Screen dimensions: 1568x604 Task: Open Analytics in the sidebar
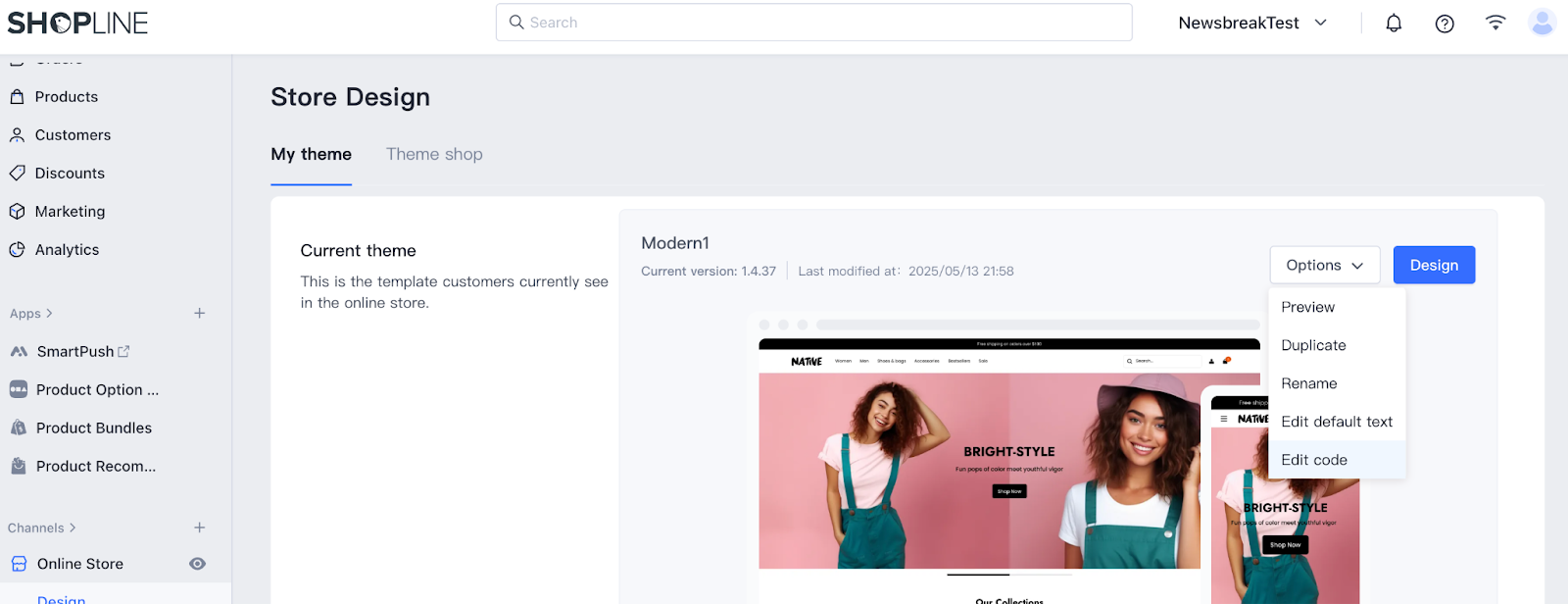(67, 249)
